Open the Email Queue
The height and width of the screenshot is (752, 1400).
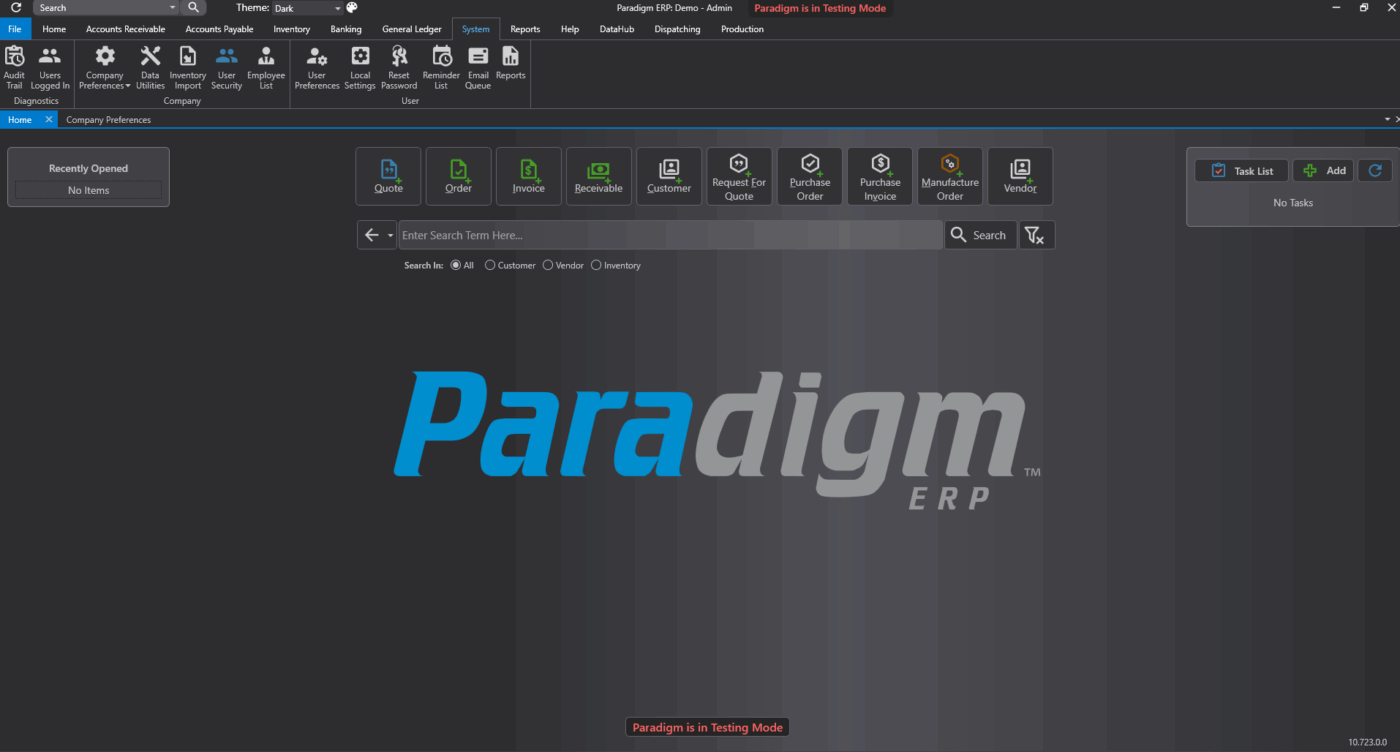tap(478, 68)
